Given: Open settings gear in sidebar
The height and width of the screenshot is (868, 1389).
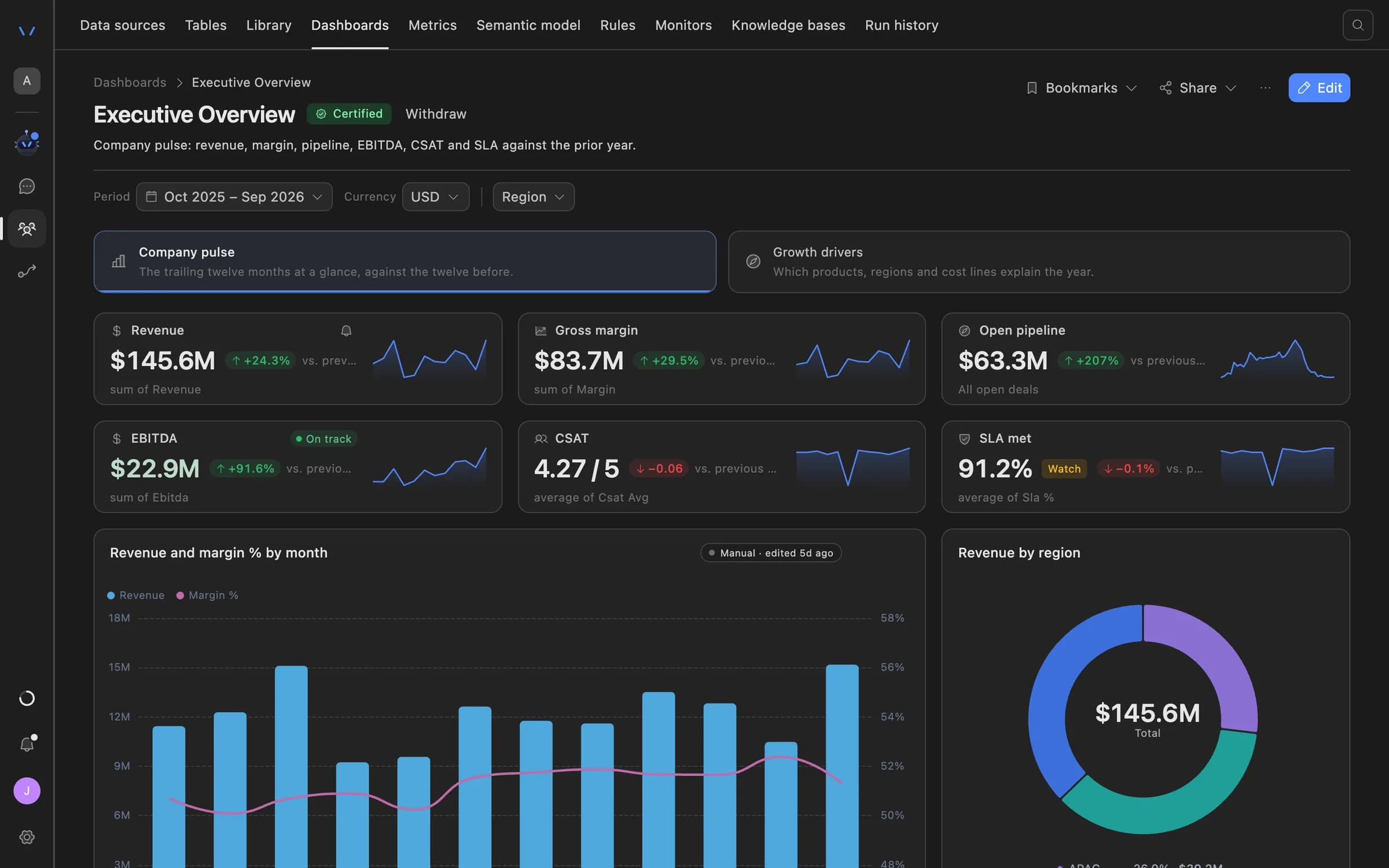Looking at the screenshot, I should 27,837.
